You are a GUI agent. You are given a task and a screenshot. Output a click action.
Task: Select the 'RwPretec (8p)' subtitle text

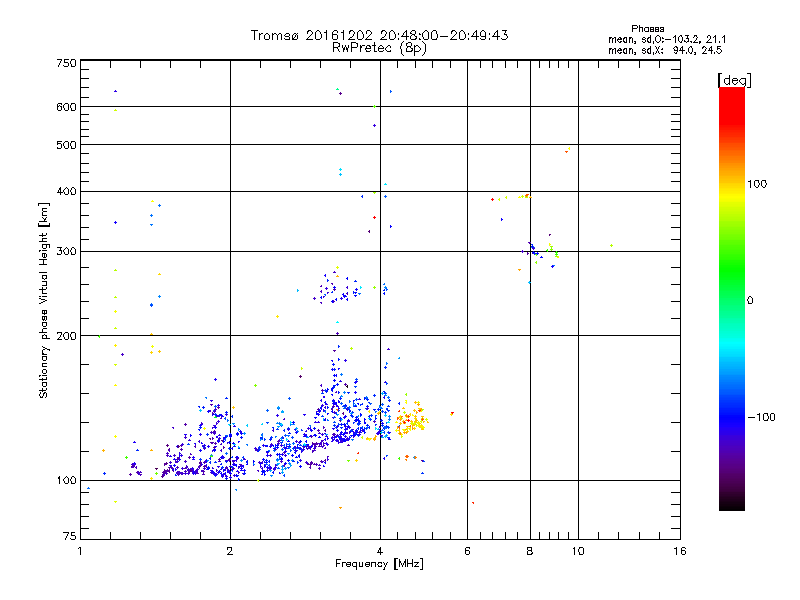coord(379,48)
